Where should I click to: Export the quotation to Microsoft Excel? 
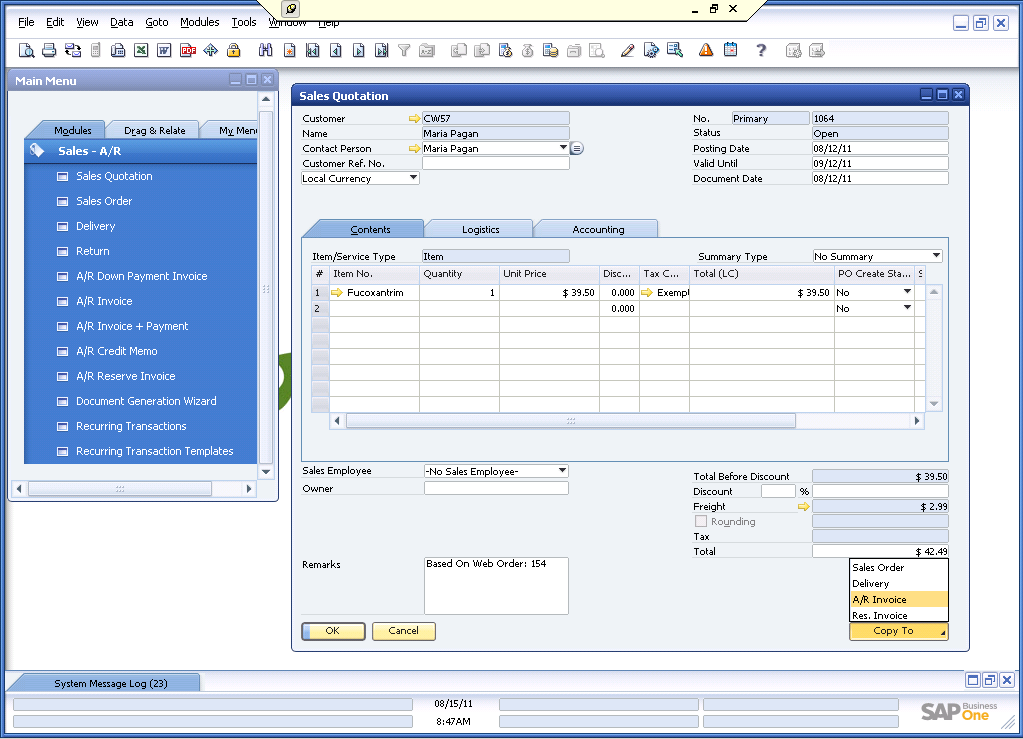[140, 50]
